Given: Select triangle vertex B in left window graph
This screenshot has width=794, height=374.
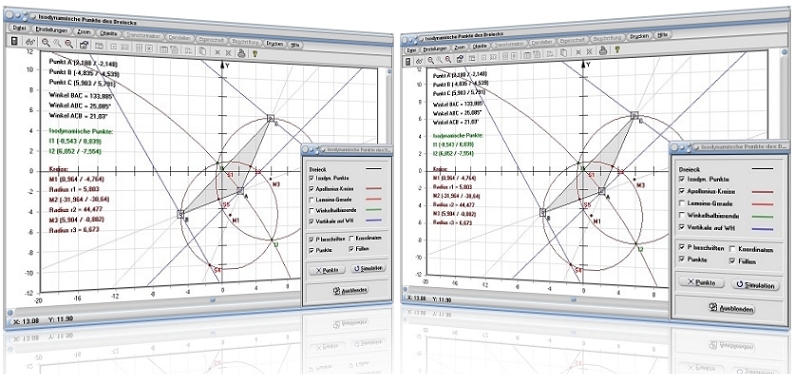Looking at the screenshot, I should pos(181,214).
